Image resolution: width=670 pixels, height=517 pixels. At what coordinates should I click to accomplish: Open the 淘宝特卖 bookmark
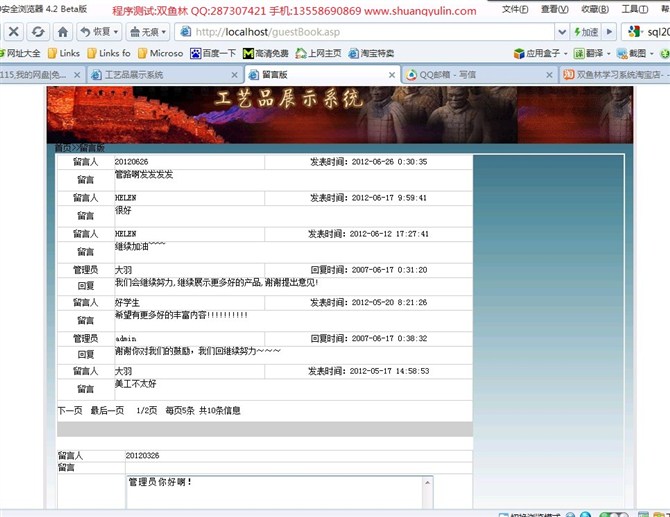click(x=371, y=53)
